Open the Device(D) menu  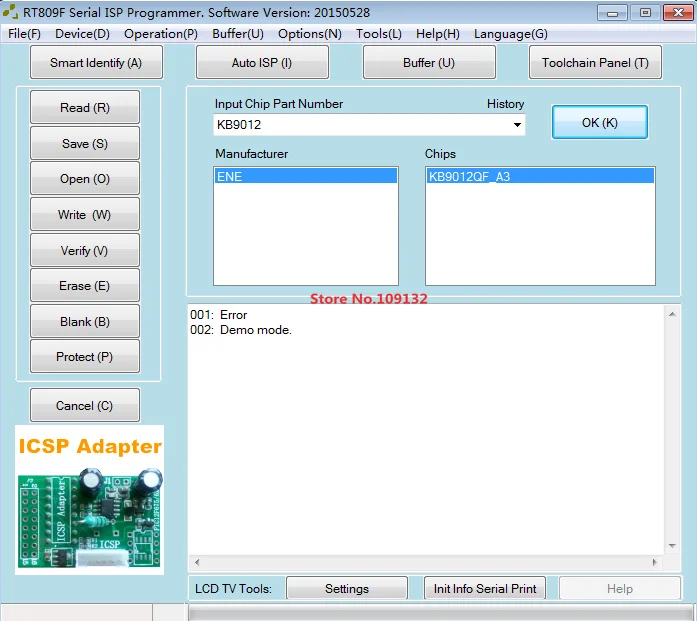point(82,34)
